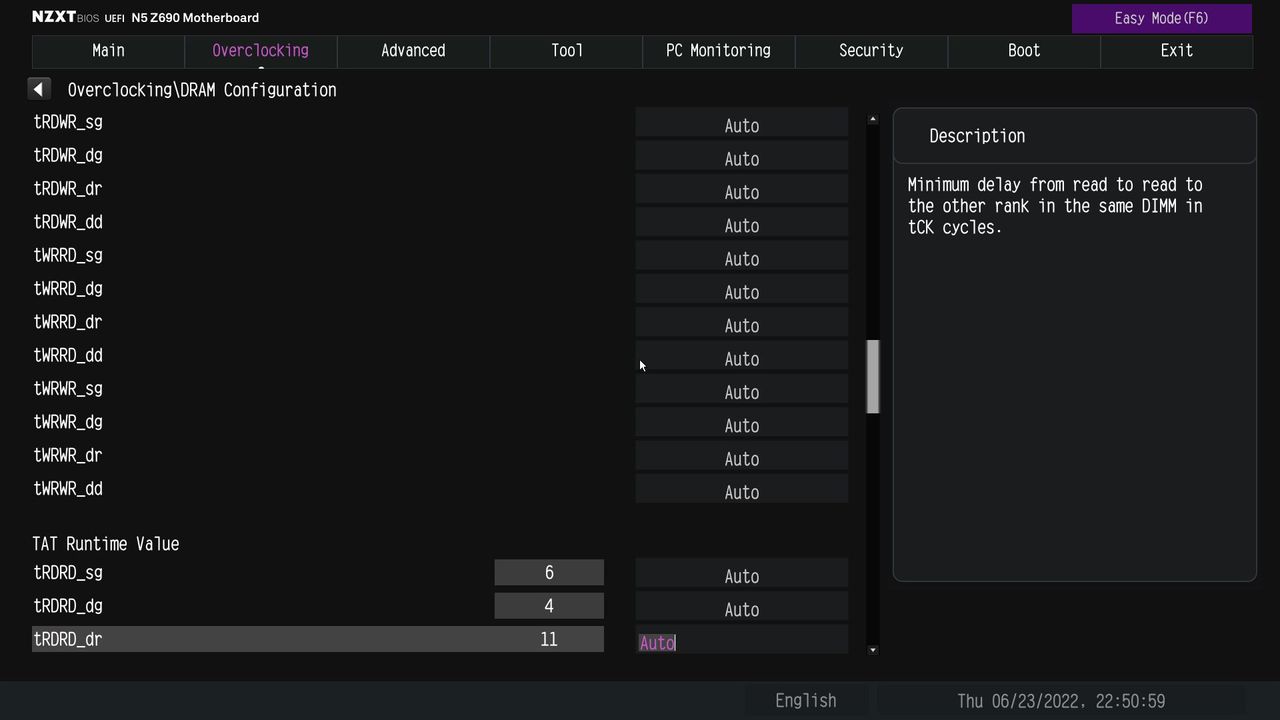Click the date and time display

pyautogui.click(x=1061, y=700)
